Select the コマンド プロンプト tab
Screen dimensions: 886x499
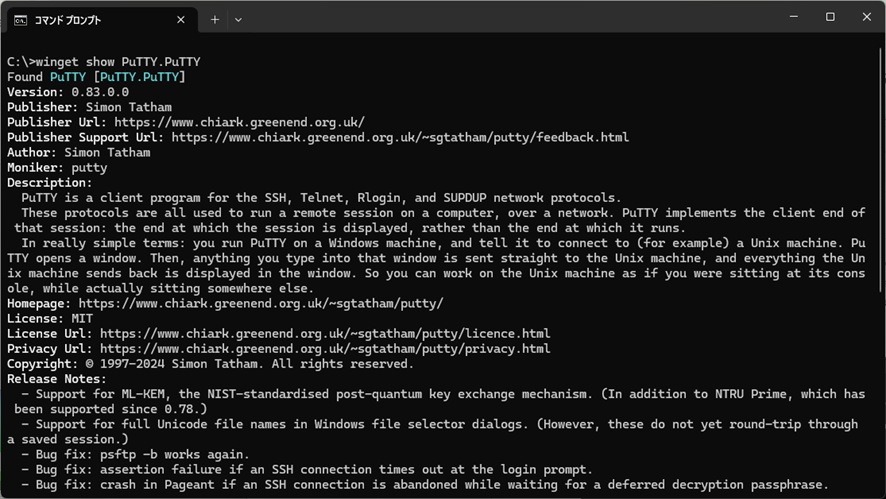point(90,19)
